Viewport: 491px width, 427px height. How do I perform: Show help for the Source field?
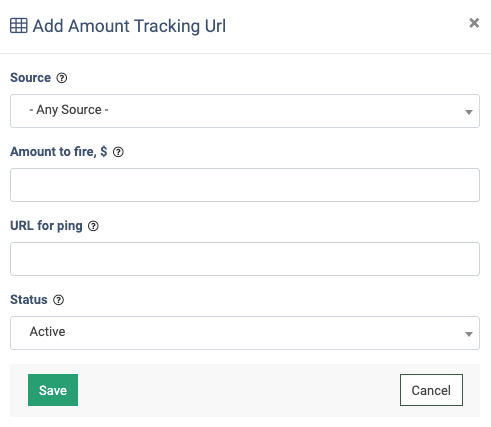point(62,78)
